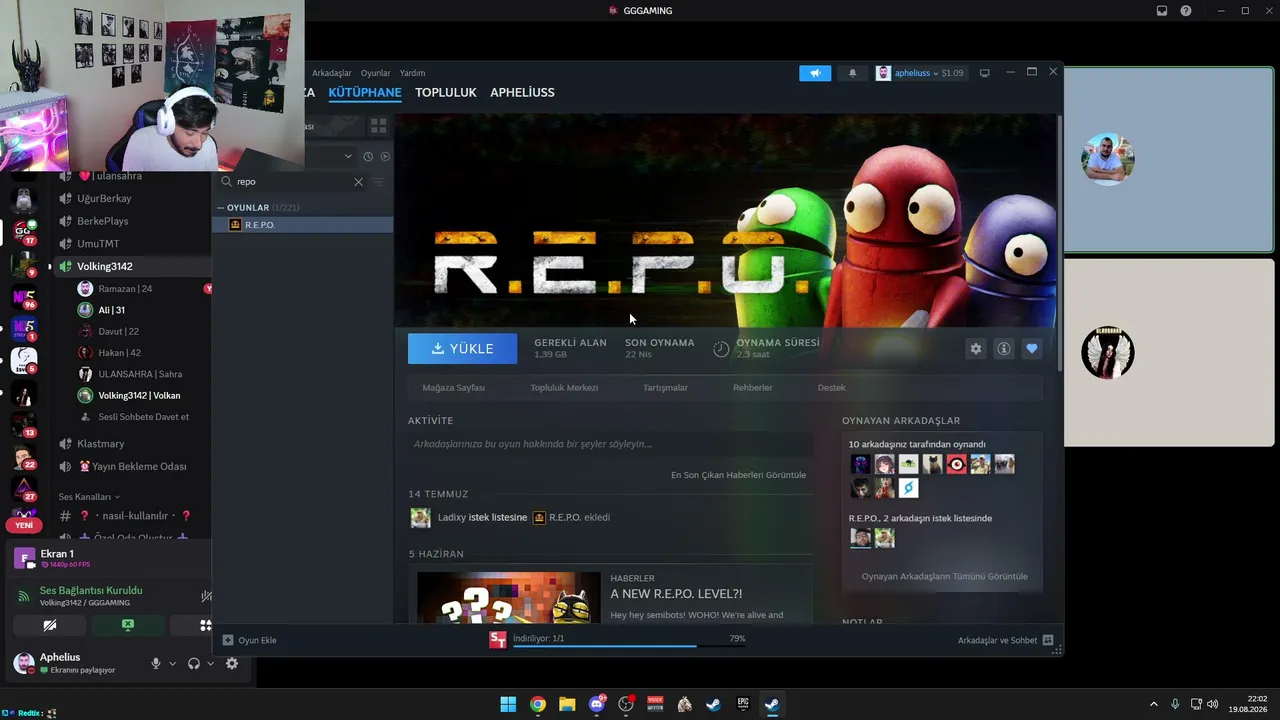Viewport: 1280px width, 720px height.
Task: Open Mağaza Sayfası store page link
Action: [x=454, y=388]
